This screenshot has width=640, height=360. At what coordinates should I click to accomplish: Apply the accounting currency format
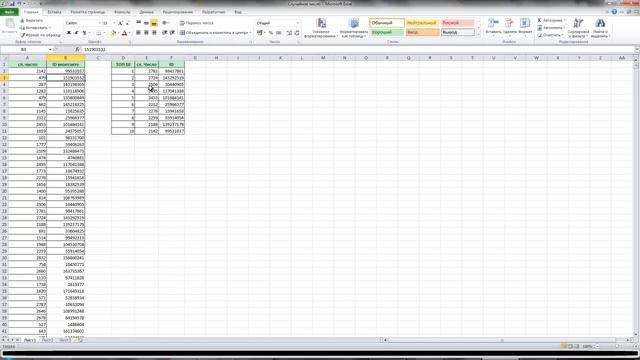260,33
